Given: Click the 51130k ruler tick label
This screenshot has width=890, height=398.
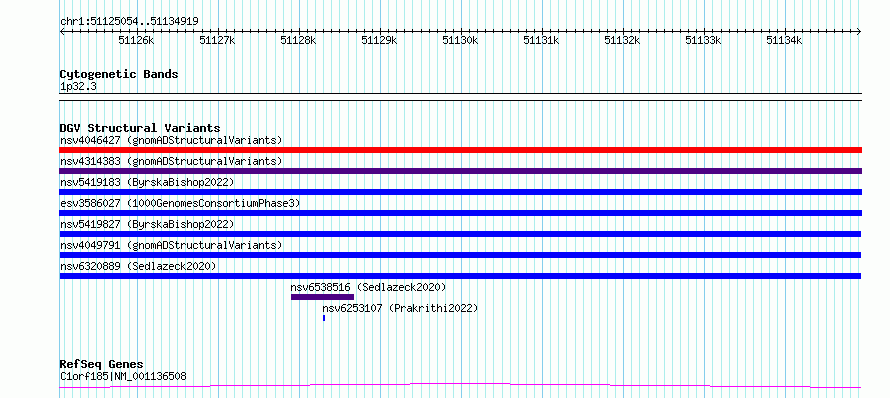Looking at the screenshot, I should pyautogui.click(x=460, y=40).
